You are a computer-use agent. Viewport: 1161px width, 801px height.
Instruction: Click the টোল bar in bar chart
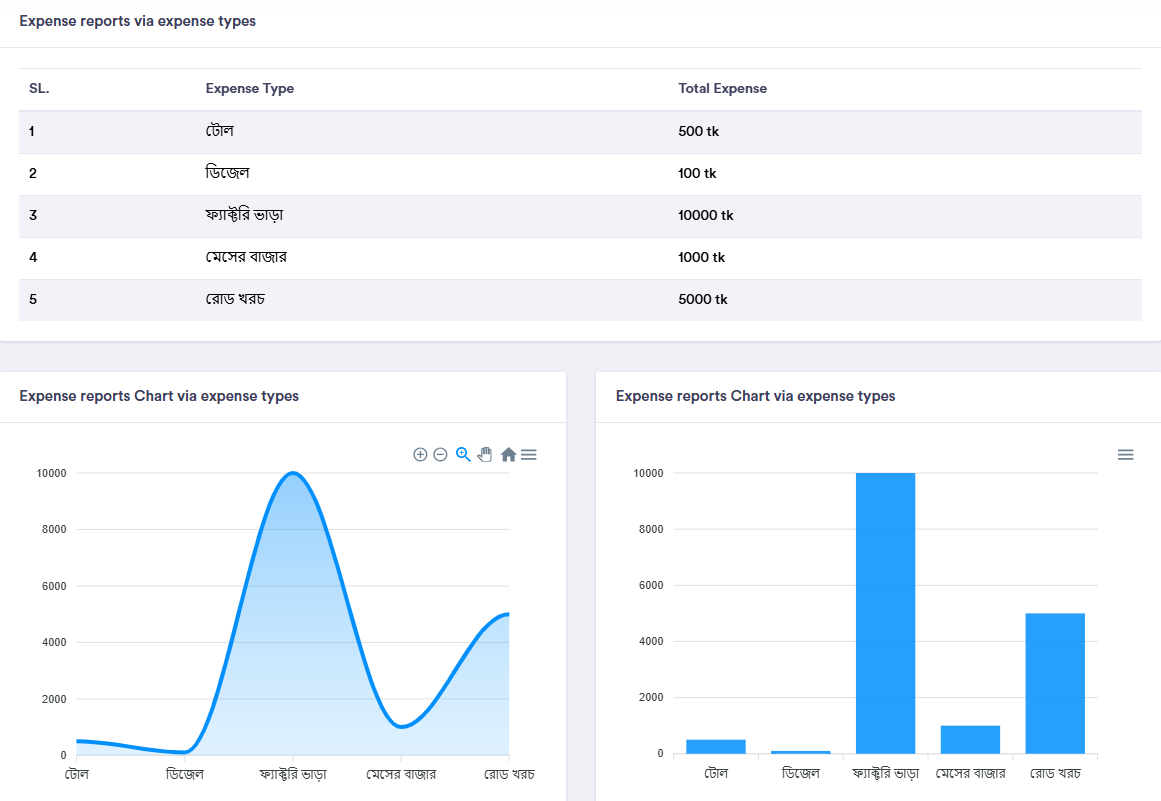[x=715, y=746]
